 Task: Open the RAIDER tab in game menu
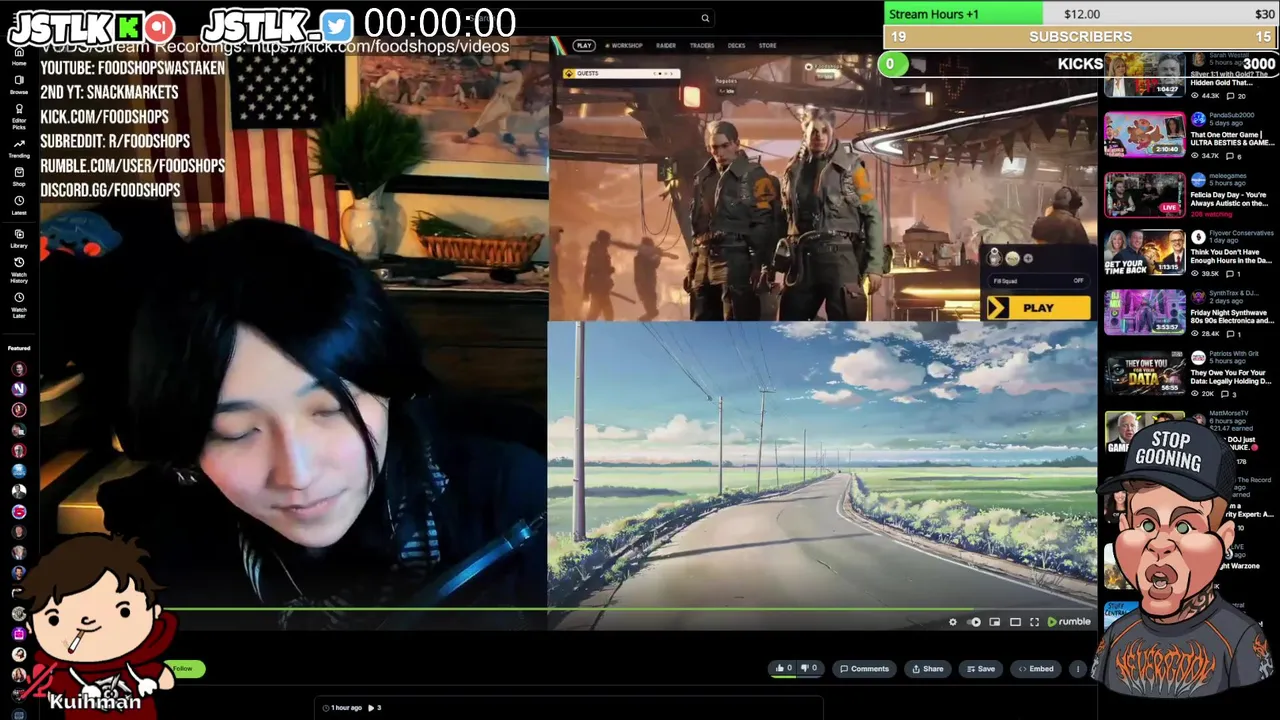point(666,45)
